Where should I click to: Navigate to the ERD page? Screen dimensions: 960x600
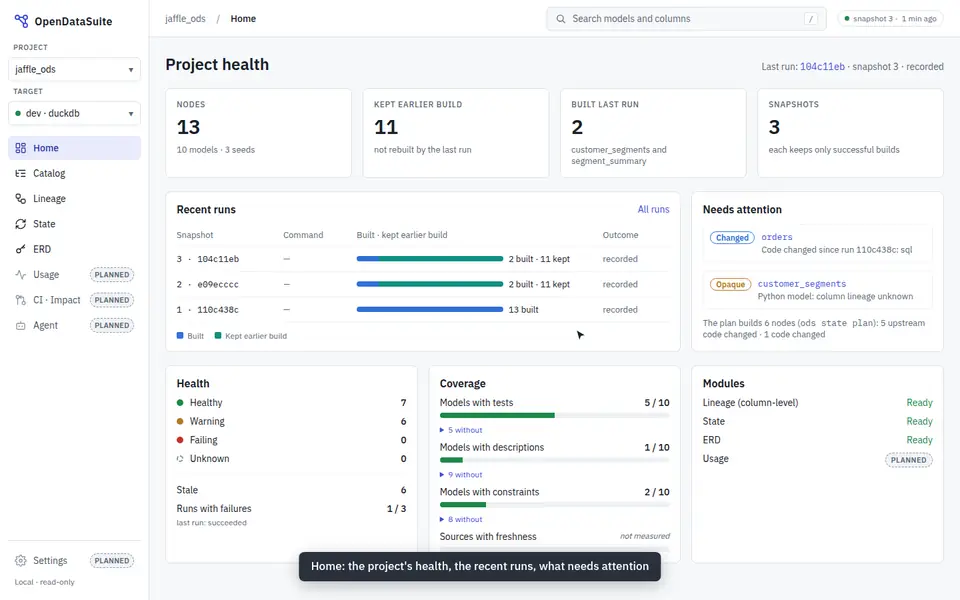point(74,249)
